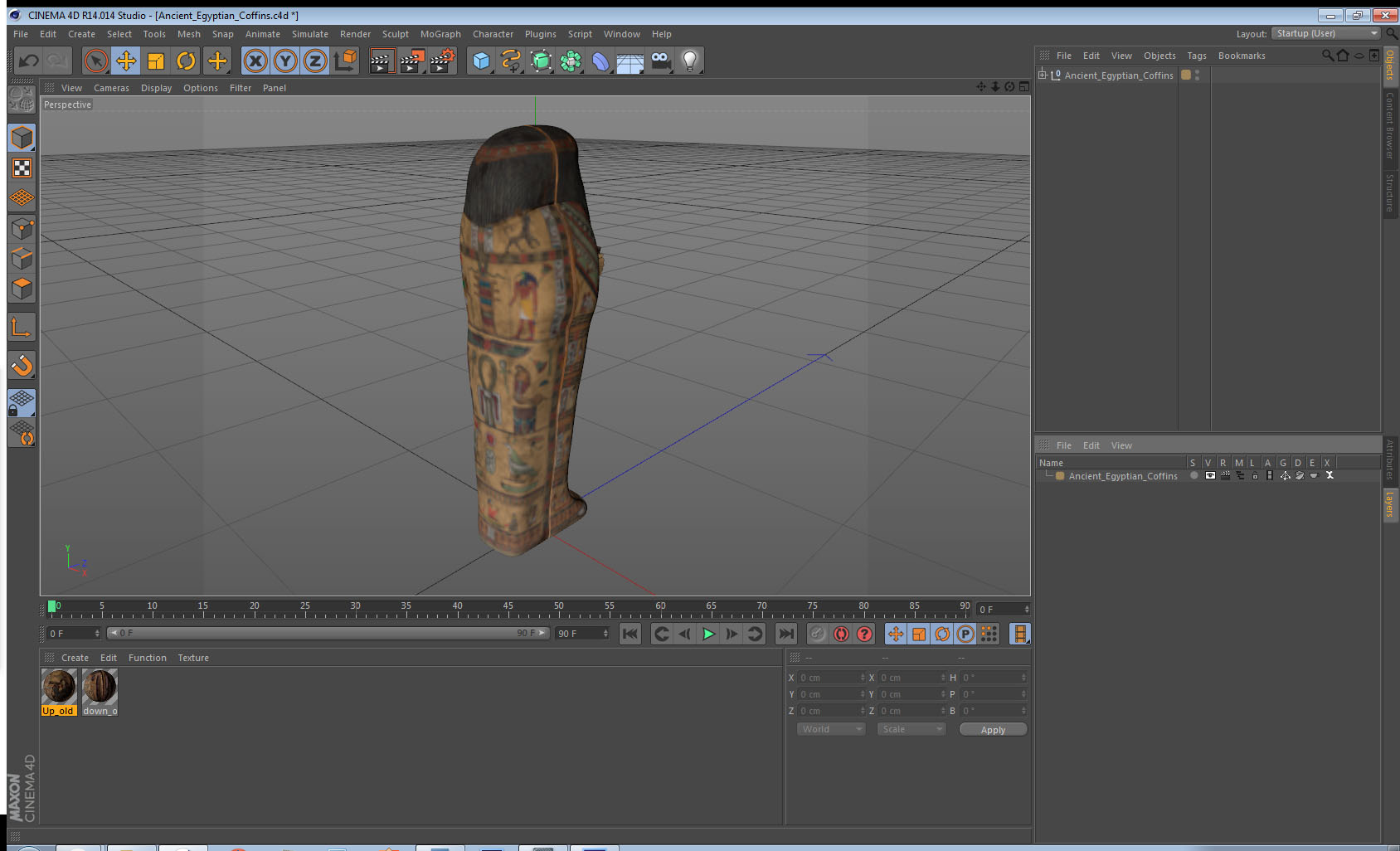Open Edit Render Settings
1400x851 pixels.
point(443,61)
